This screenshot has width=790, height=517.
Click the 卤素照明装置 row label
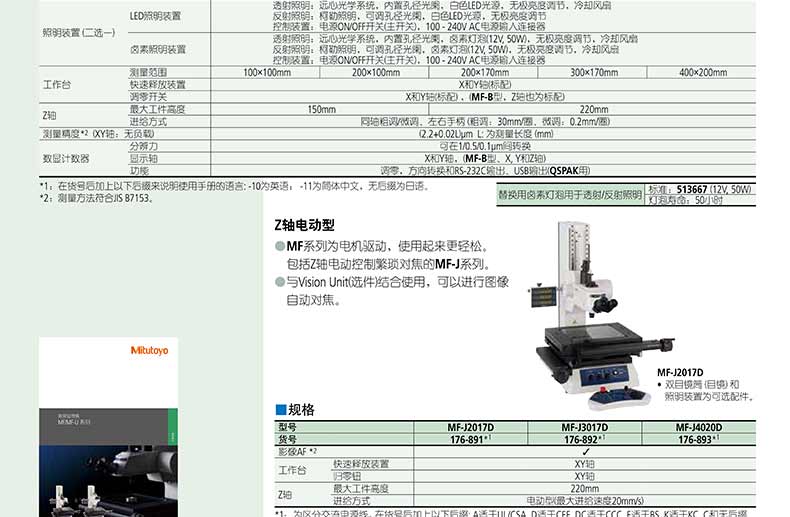point(156,49)
